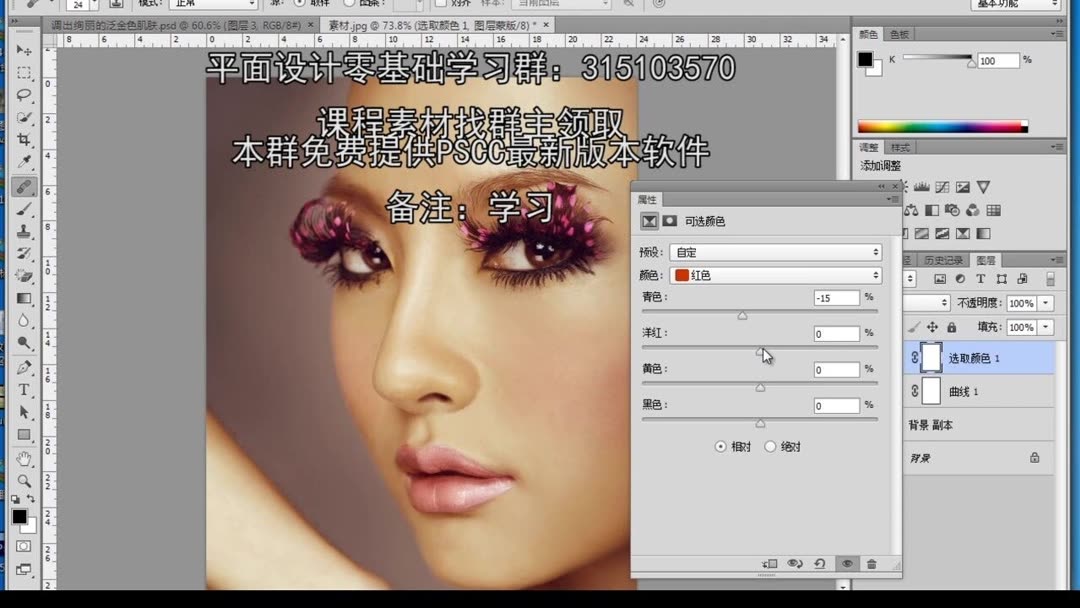Click the delete adjustment trash icon
The image size is (1080, 608).
(870, 562)
